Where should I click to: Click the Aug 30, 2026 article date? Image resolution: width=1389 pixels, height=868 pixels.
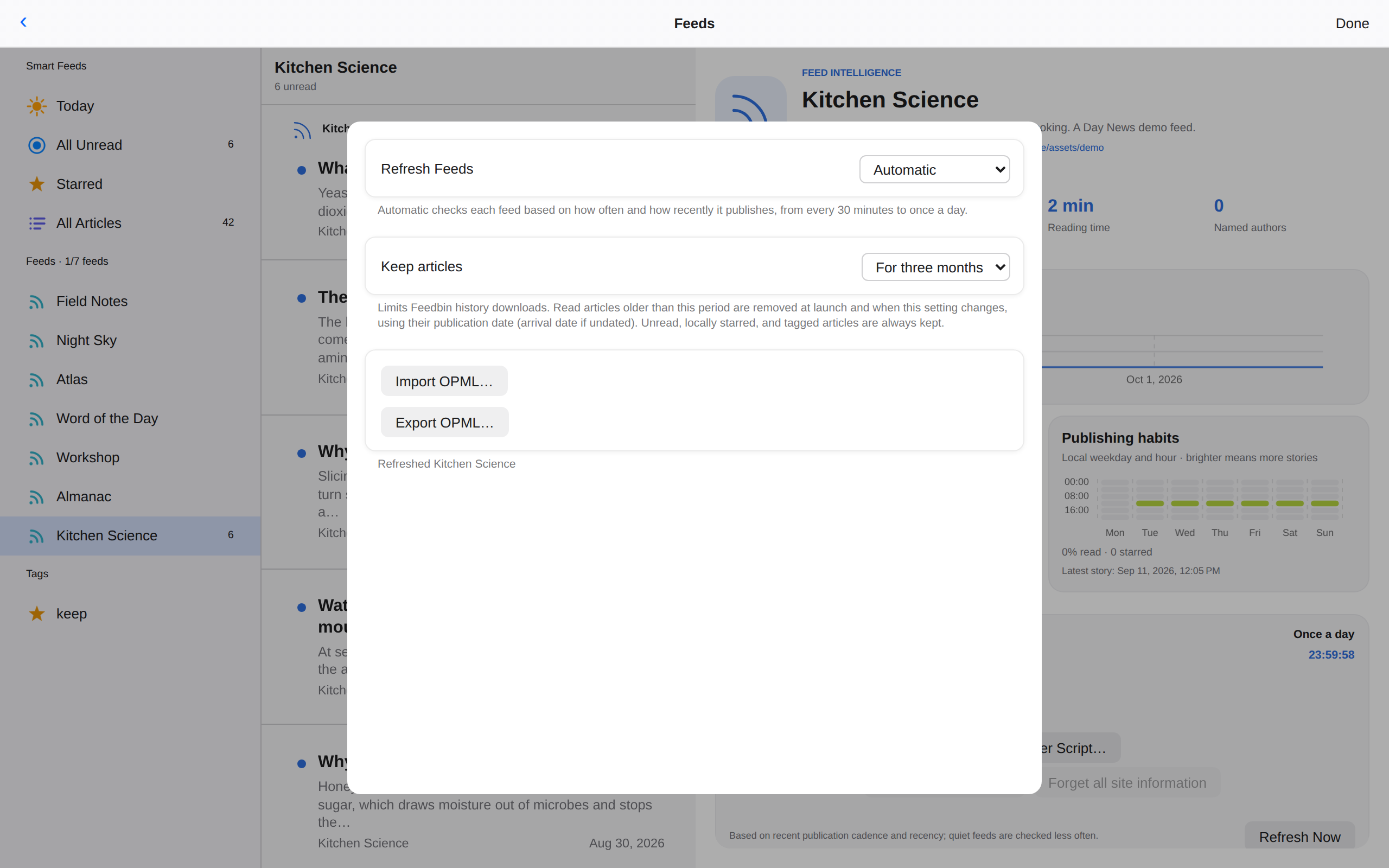click(626, 843)
